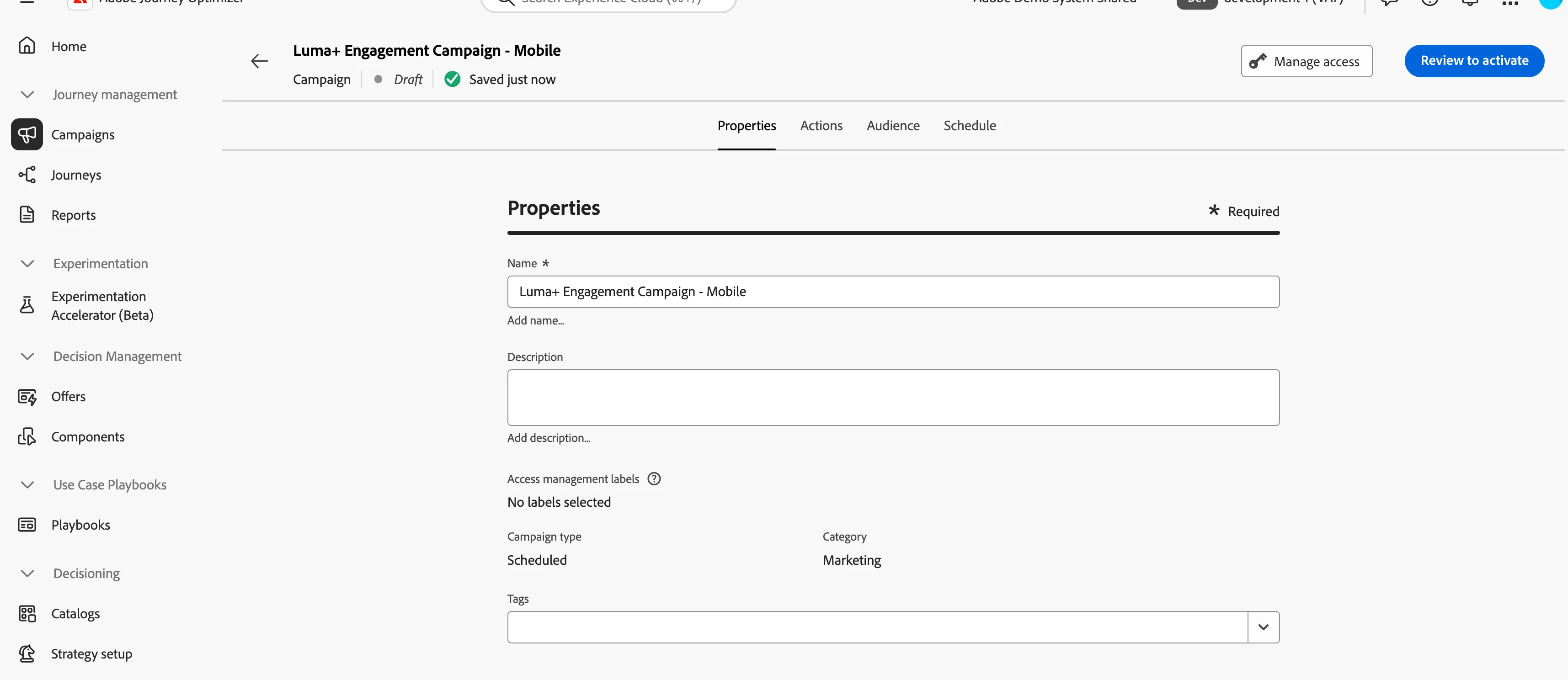
Task: Click the Reports document icon
Action: click(x=27, y=215)
